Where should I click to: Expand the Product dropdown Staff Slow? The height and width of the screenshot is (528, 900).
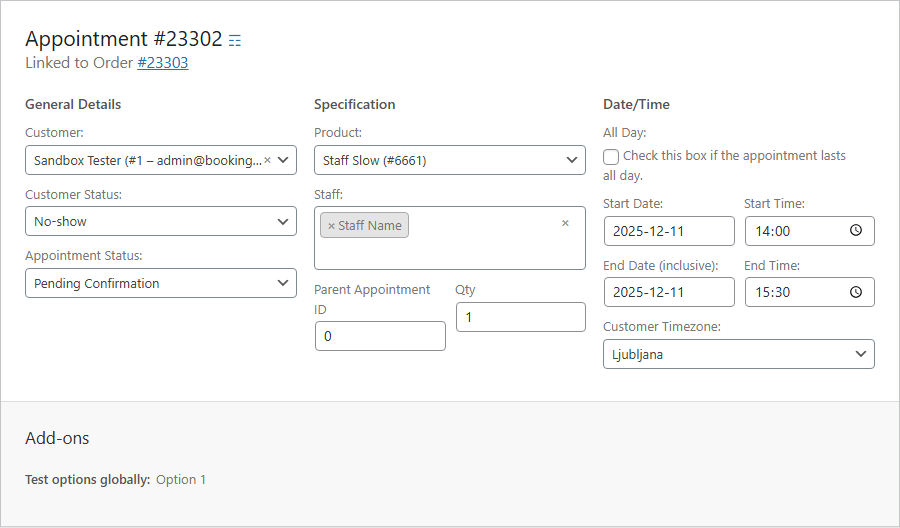[449, 160]
